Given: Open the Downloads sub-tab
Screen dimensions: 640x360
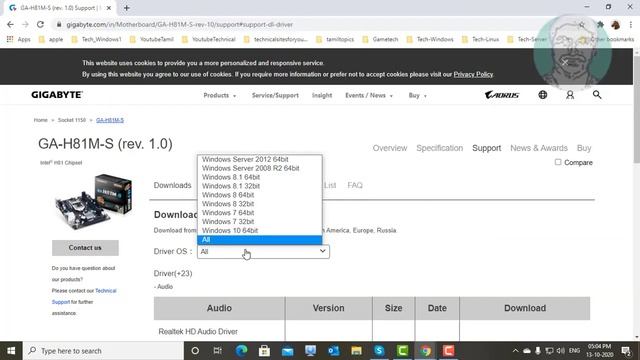Looking at the screenshot, I should click(x=172, y=185).
